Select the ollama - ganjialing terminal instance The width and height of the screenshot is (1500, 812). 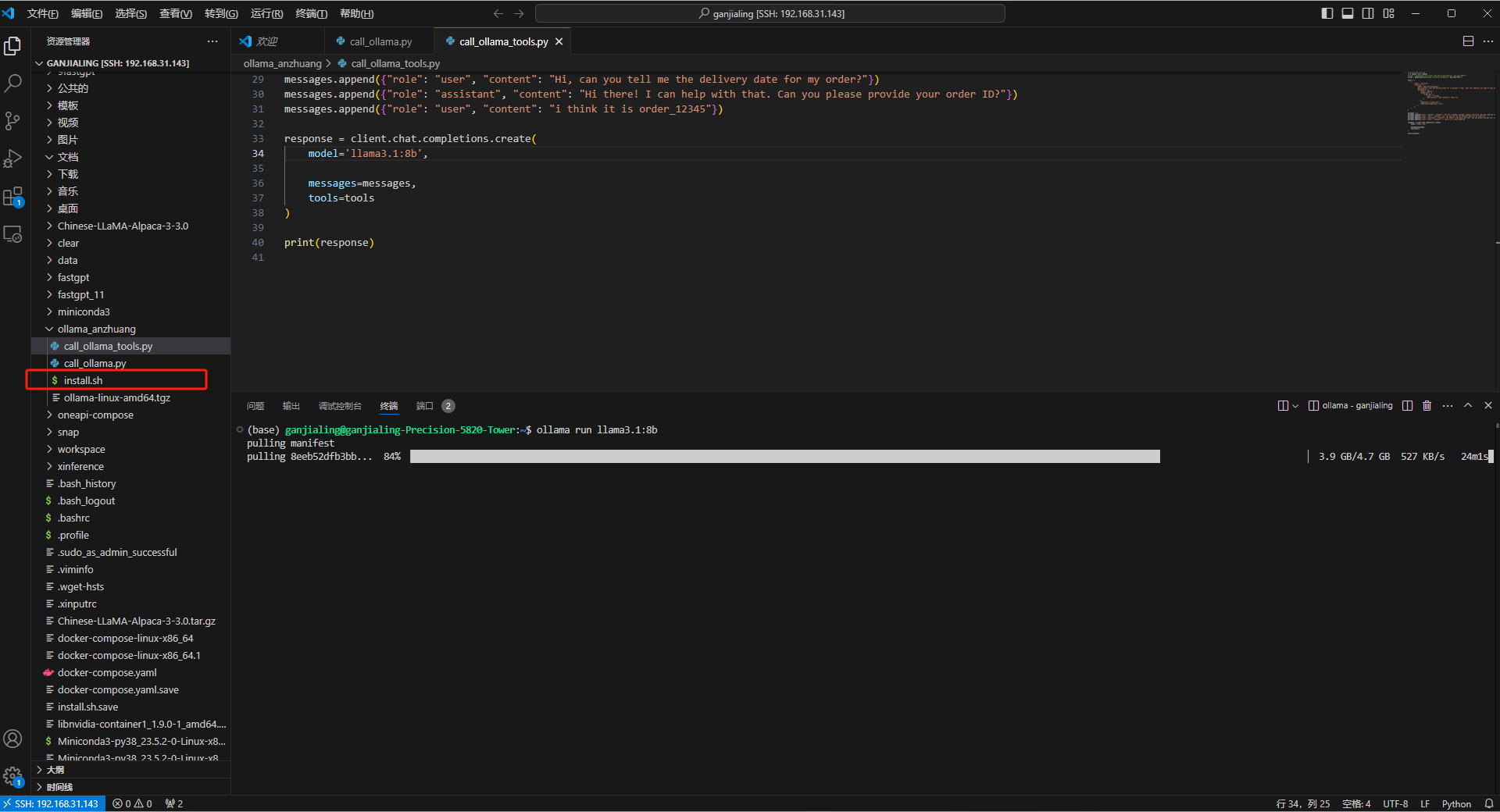pyautogui.click(x=1351, y=405)
